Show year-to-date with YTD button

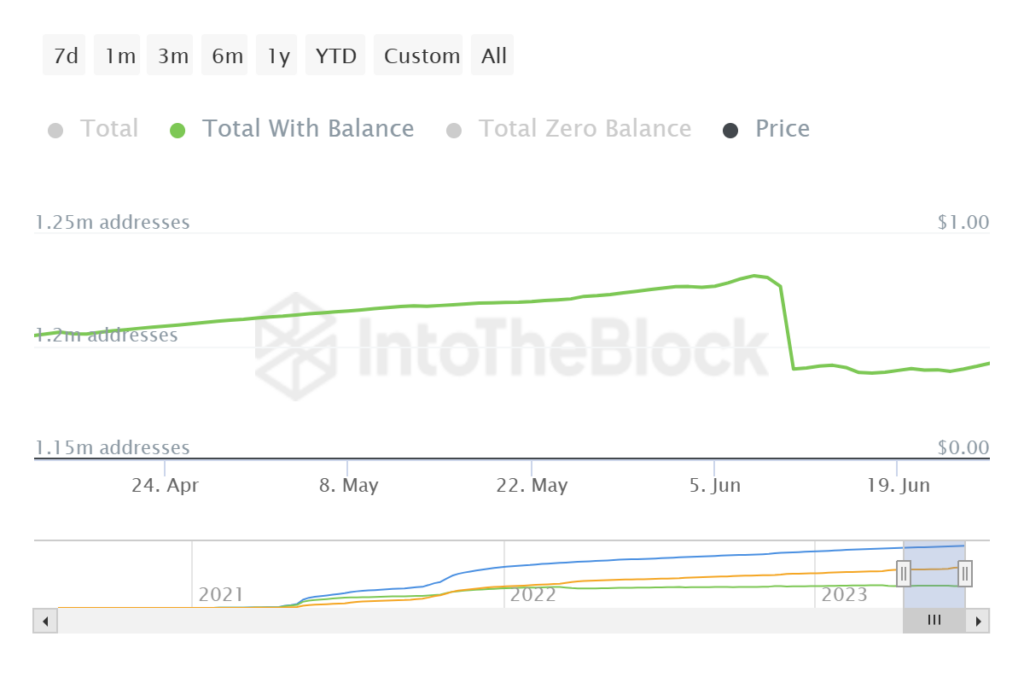(x=336, y=56)
